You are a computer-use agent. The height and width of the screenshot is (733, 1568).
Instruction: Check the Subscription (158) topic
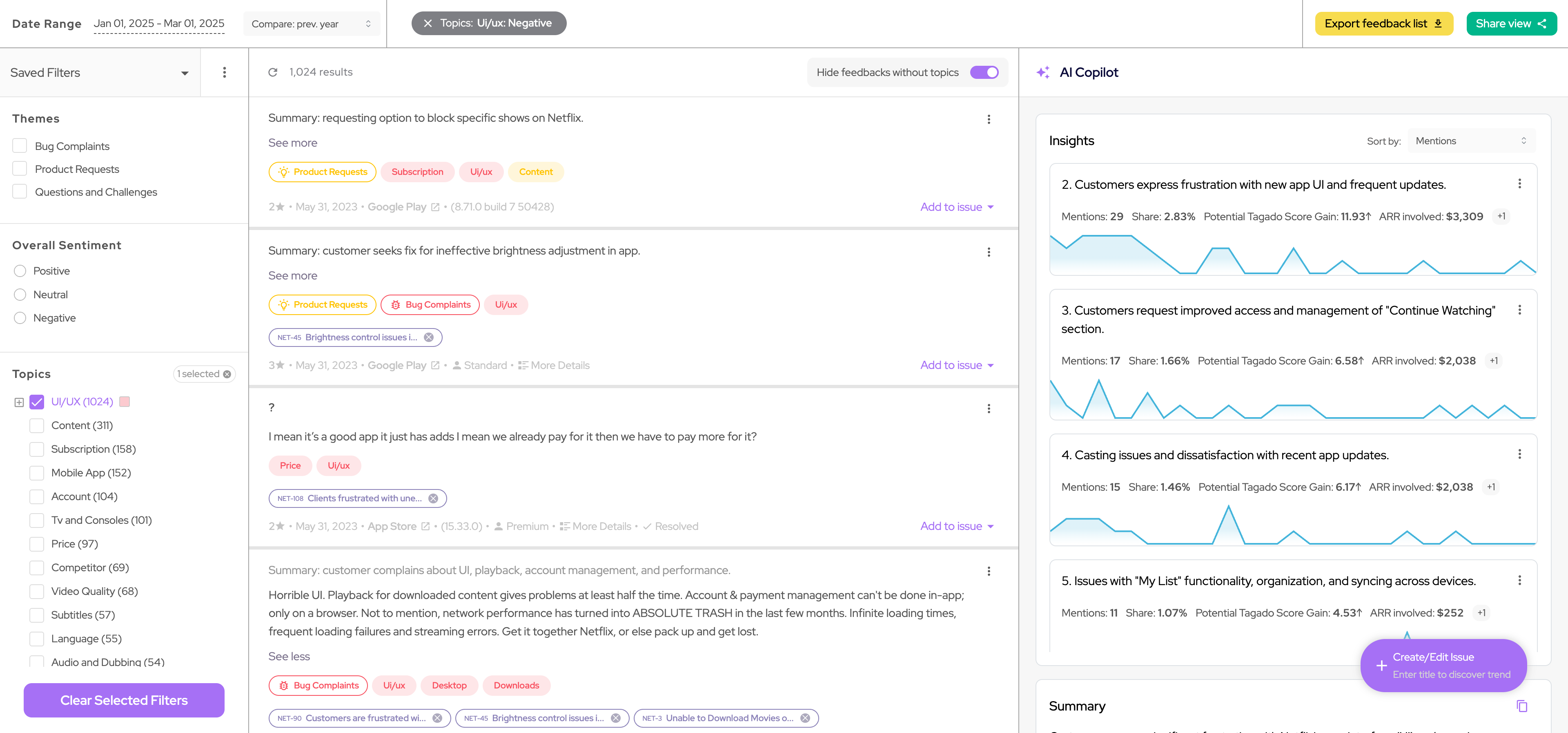point(36,450)
